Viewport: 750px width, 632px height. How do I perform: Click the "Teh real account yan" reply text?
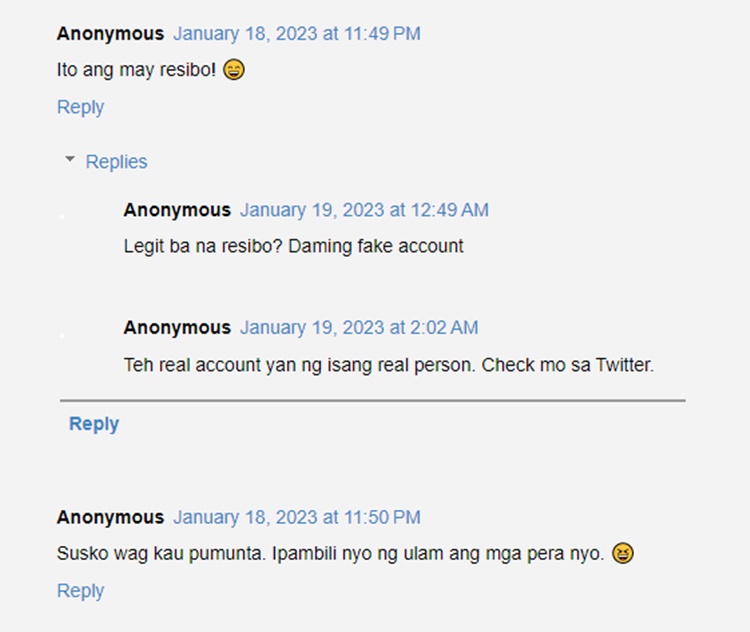[388, 365]
